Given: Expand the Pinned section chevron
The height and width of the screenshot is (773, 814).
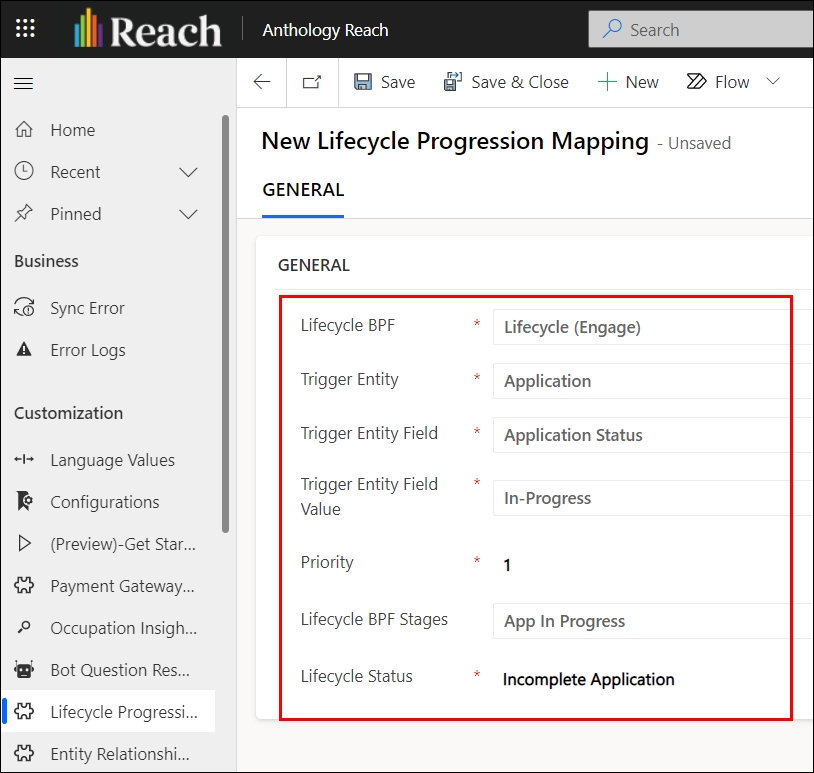Looking at the screenshot, I should click(x=188, y=214).
